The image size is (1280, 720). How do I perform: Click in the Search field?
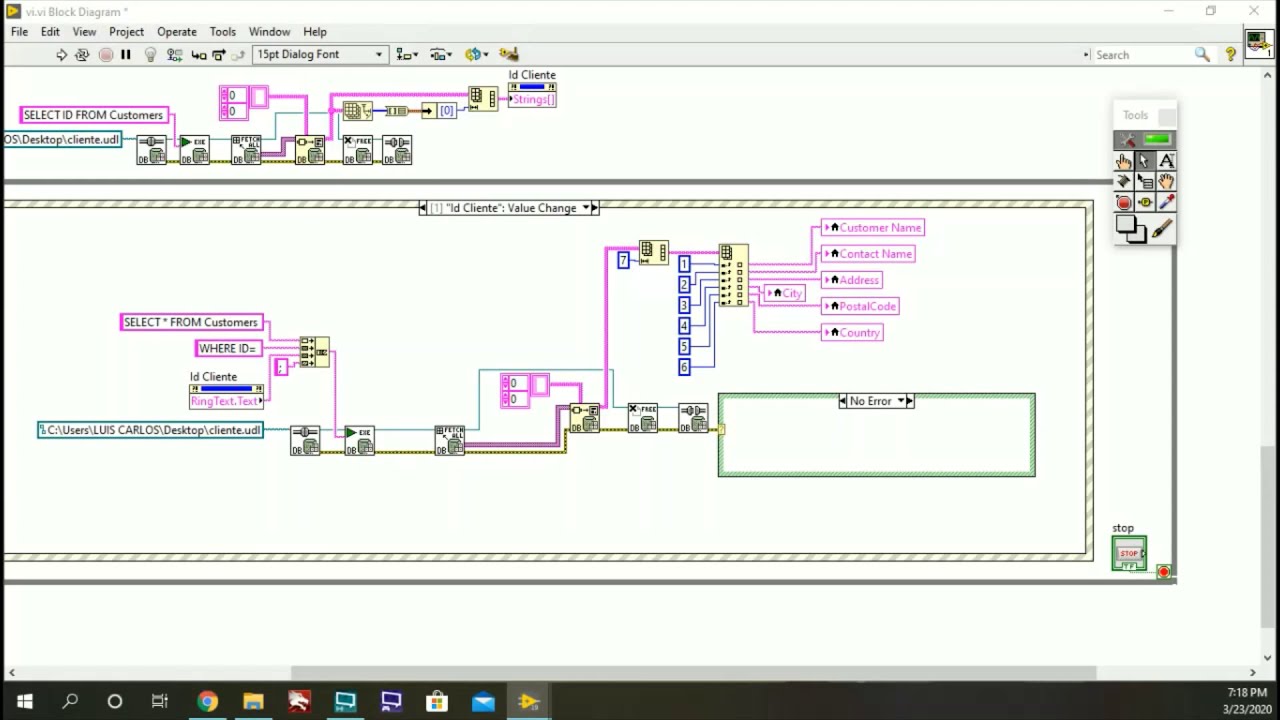tap(1140, 55)
